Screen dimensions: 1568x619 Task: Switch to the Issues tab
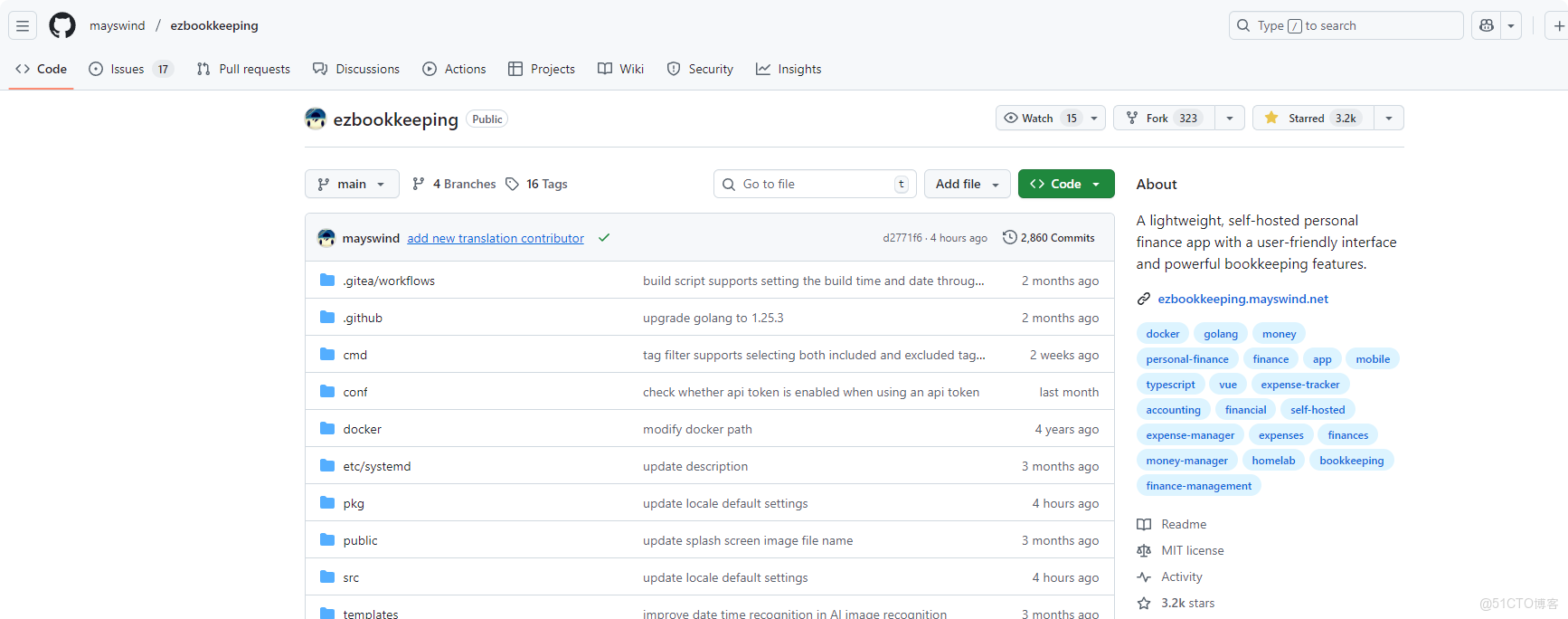tap(130, 69)
